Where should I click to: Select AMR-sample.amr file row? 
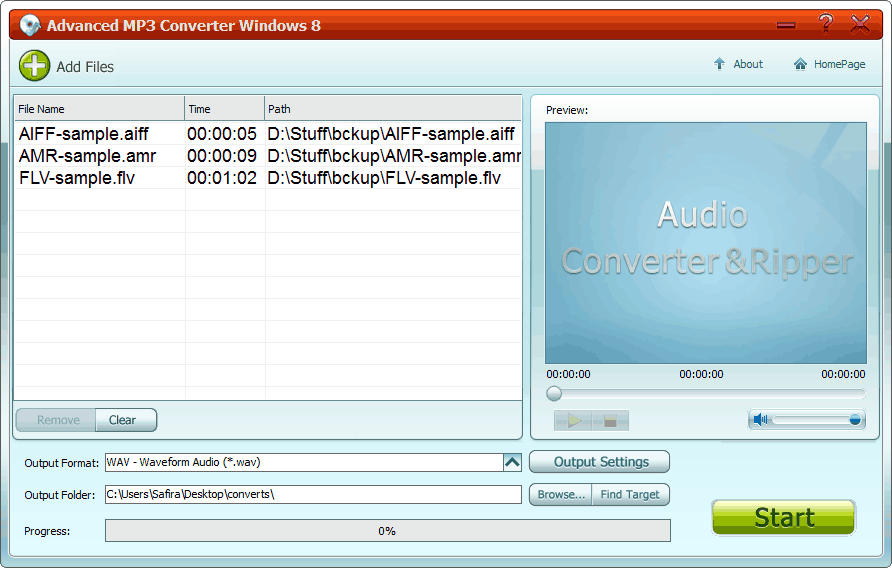88,156
